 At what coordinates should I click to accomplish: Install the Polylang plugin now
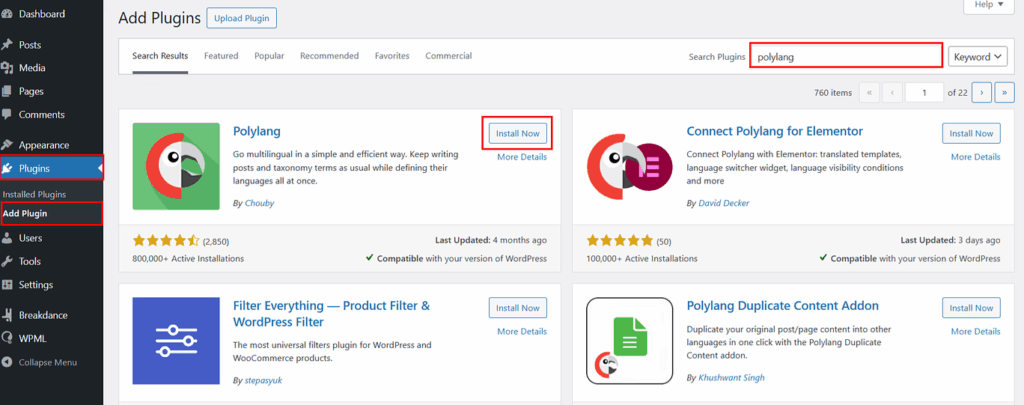(517, 133)
